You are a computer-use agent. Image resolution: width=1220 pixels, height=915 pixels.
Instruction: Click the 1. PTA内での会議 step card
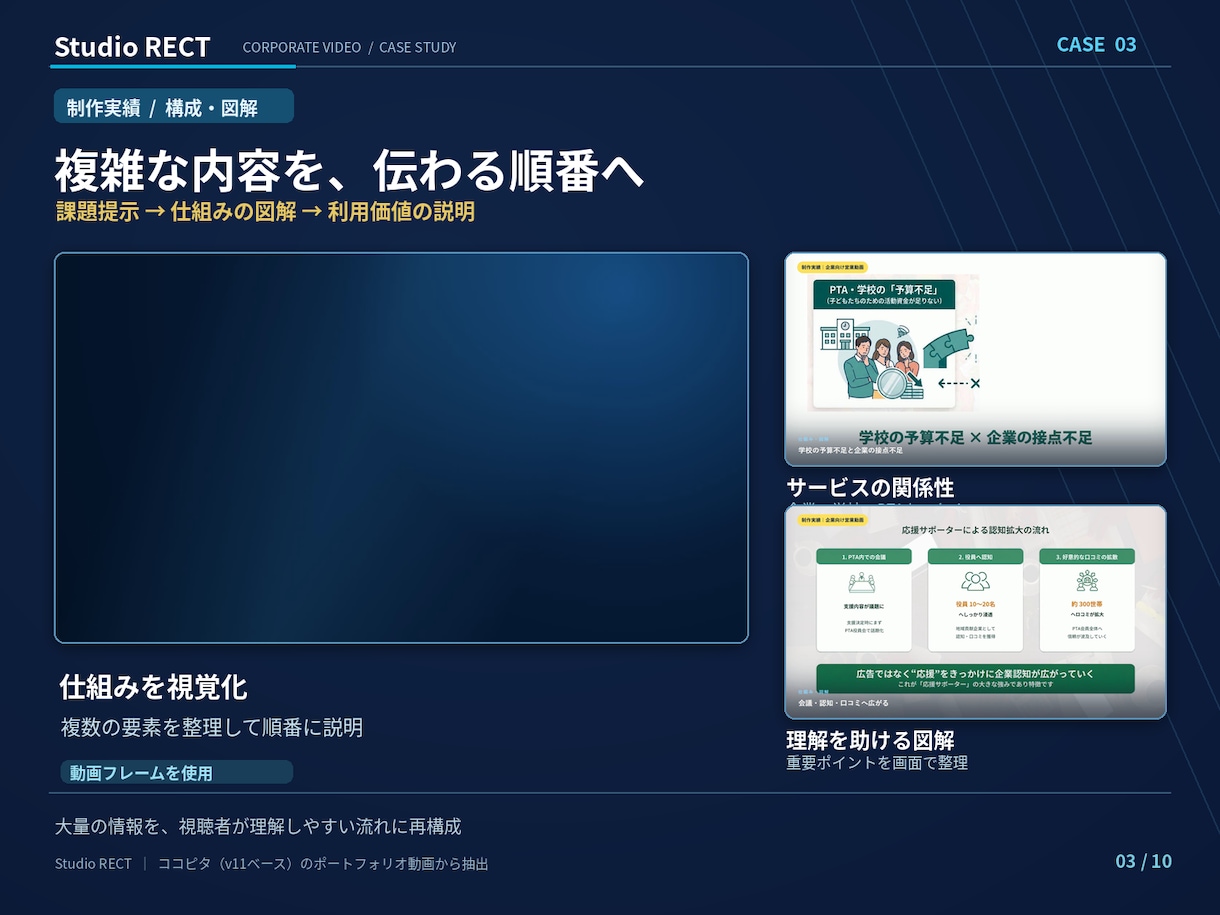tap(864, 599)
